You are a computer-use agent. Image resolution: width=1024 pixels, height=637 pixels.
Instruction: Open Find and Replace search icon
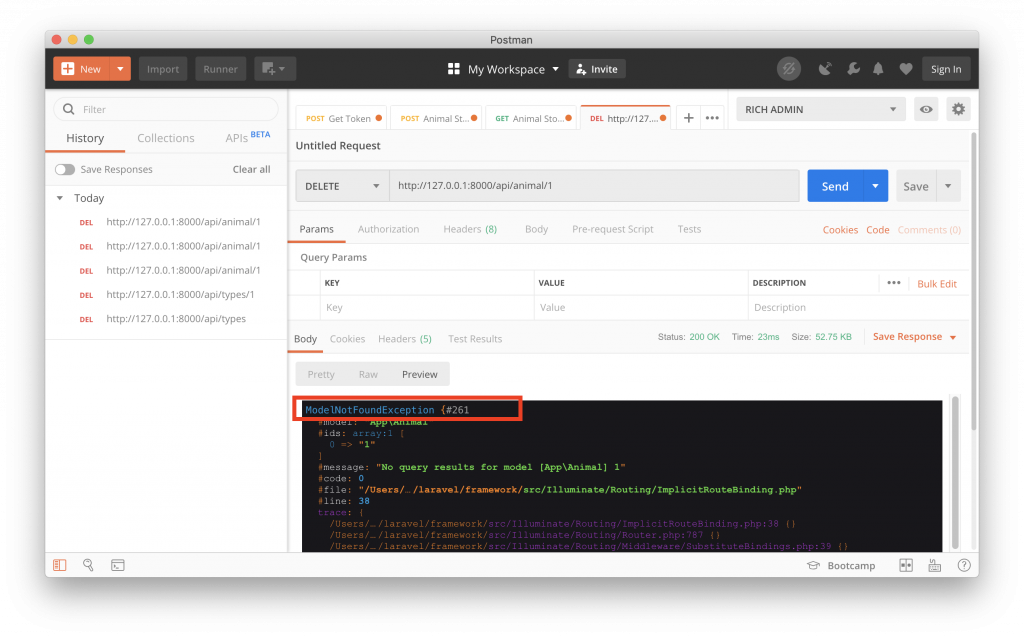coord(88,565)
